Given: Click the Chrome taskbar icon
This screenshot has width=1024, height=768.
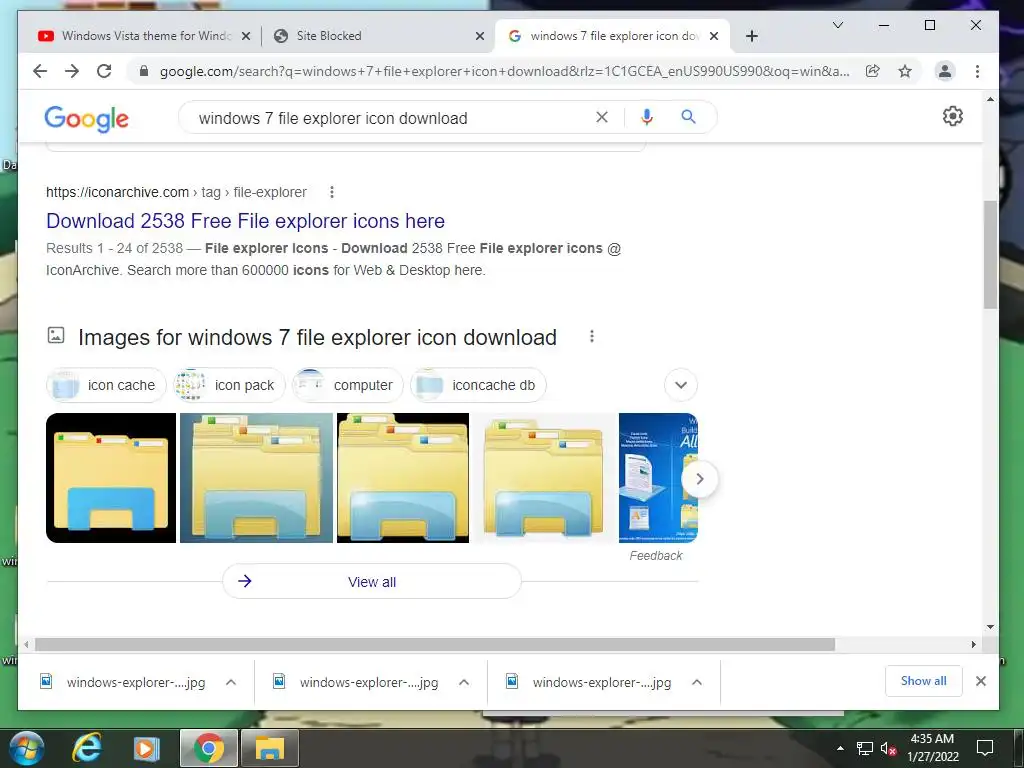Looking at the screenshot, I should coord(208,748).
